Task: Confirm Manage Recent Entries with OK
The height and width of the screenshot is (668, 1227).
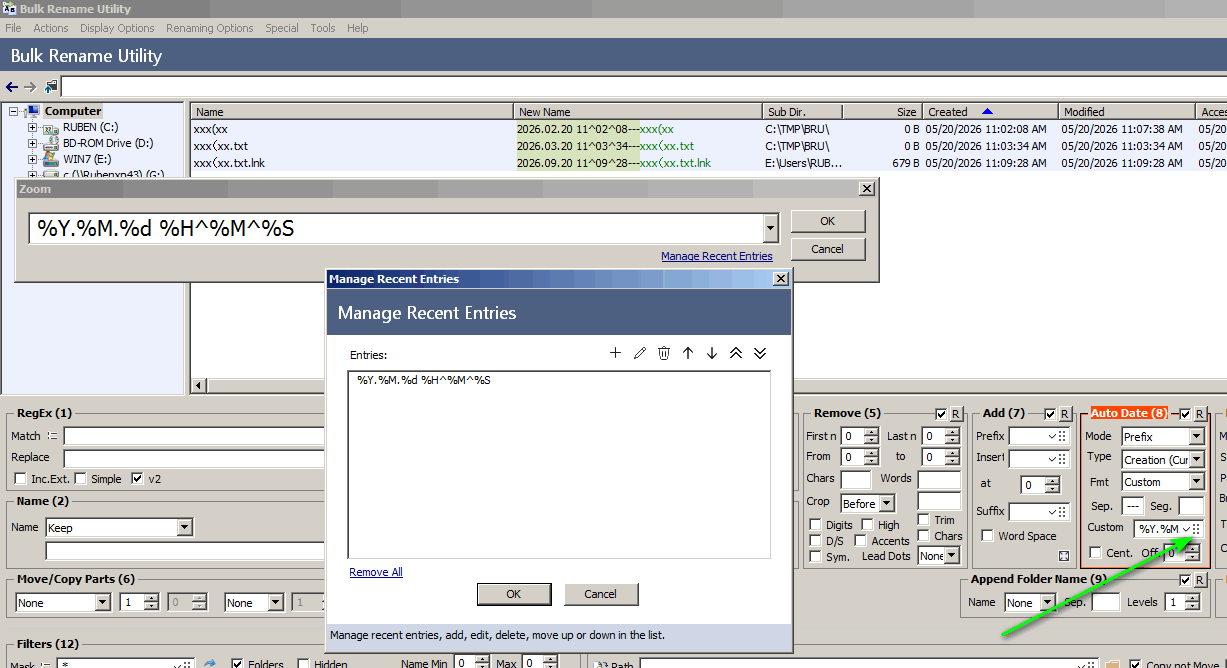Action: pos(513,594)
